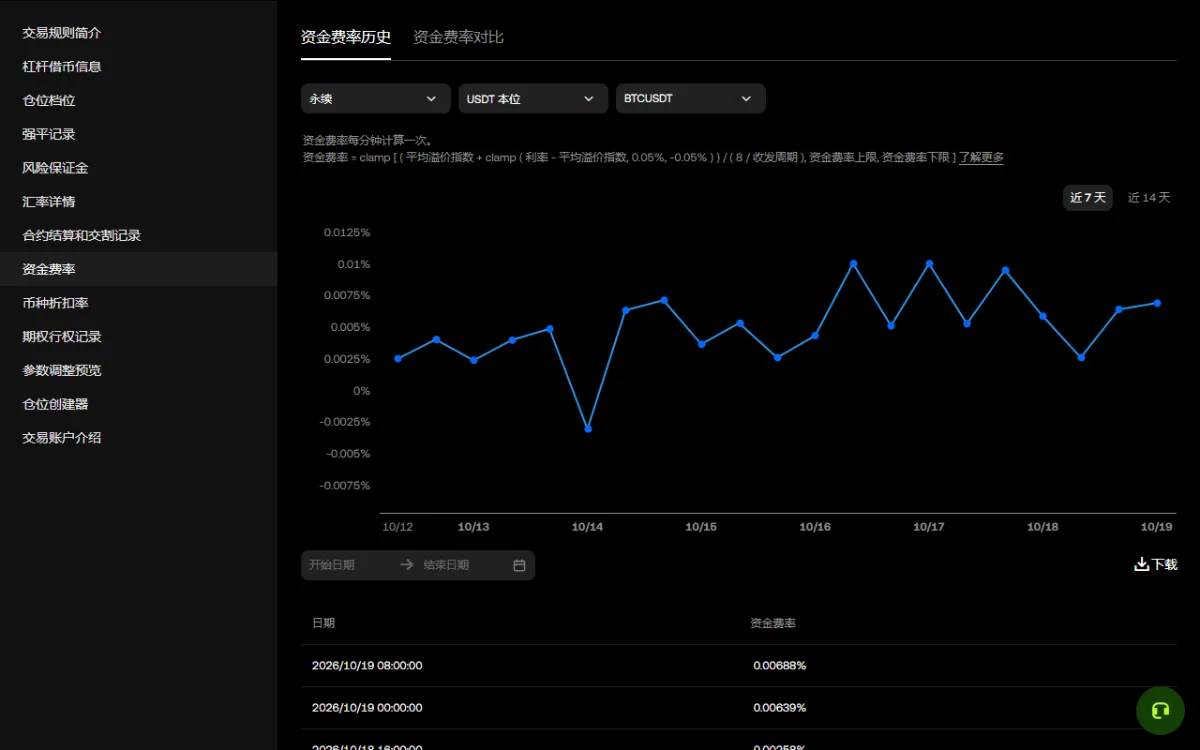Click the -0.0075% y-axis label
This screenshot has height=750, width=1200.
coord(345,485)
